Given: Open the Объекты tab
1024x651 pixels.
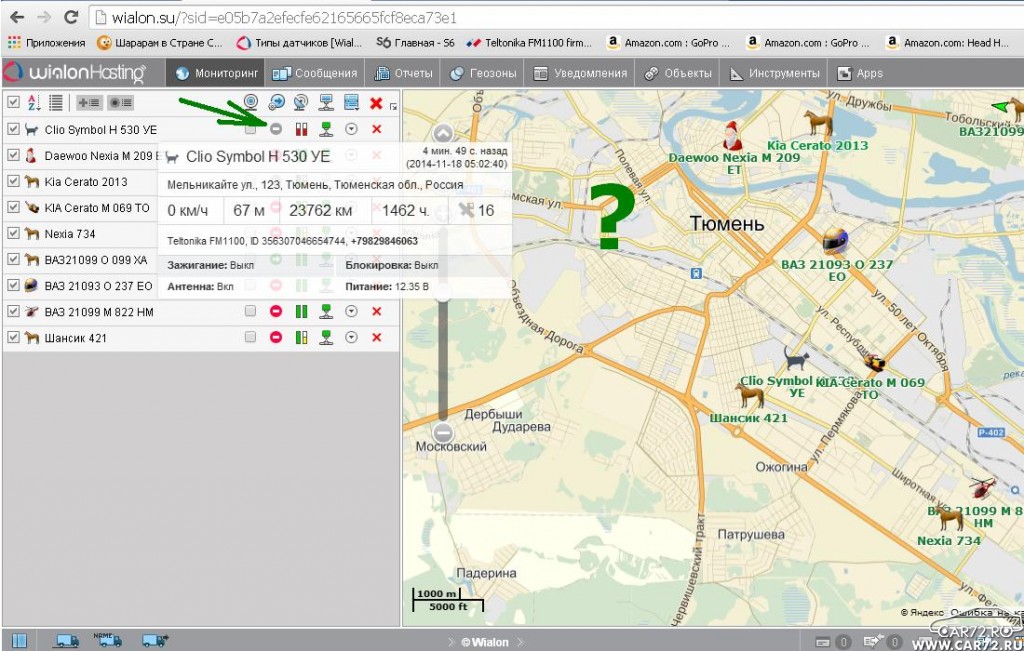Looking at the screenshot, I should click(677, 73).
